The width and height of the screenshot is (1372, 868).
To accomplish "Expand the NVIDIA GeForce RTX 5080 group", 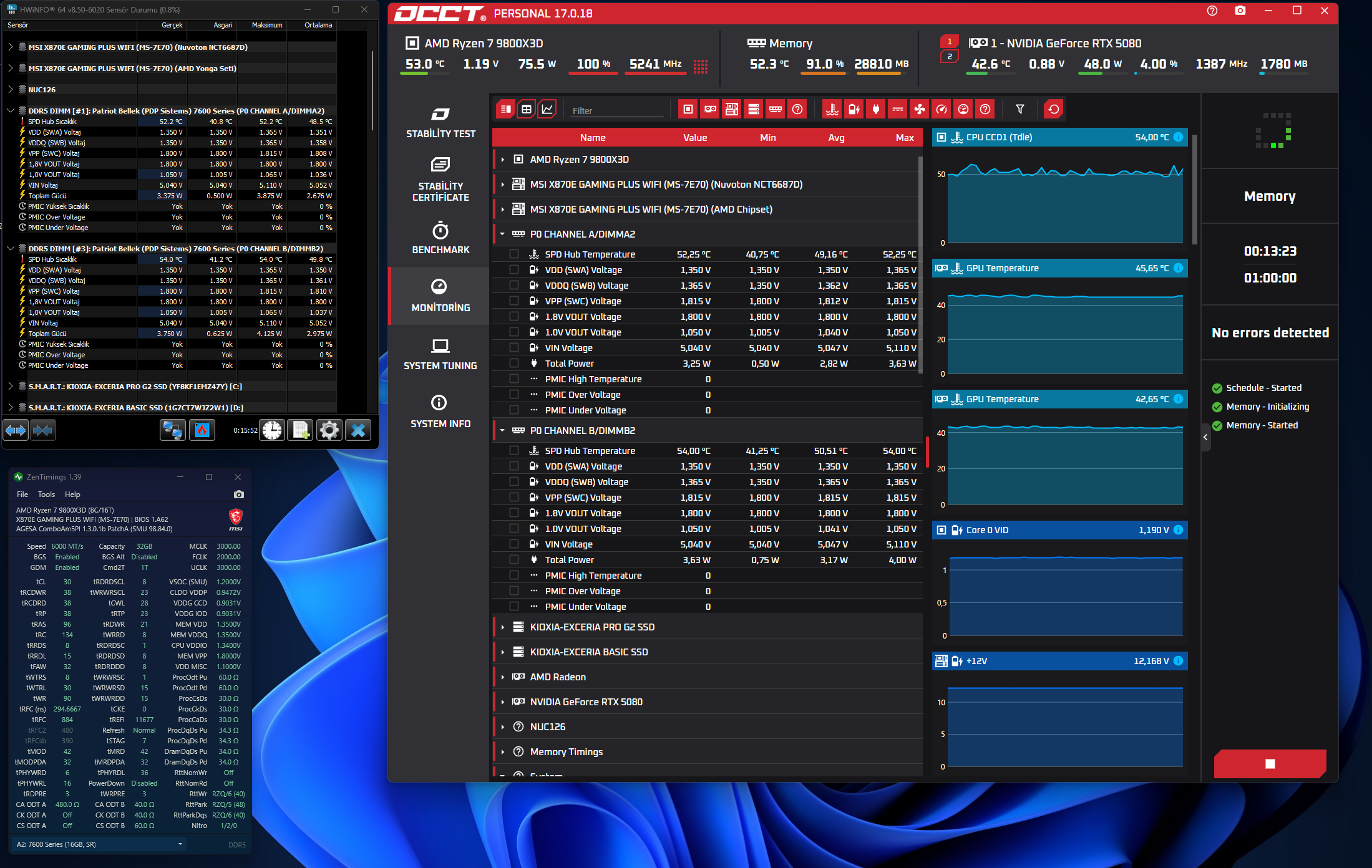I will click(502, 702).
